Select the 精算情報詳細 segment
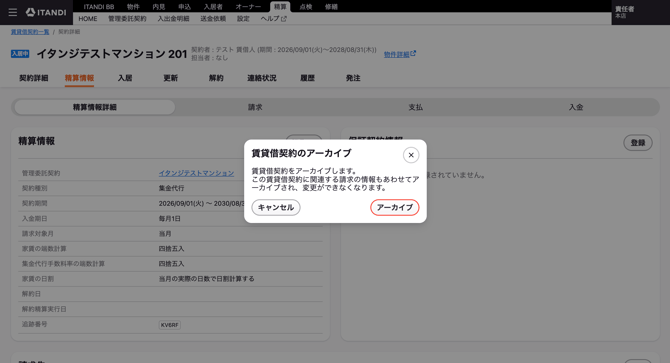The height and width of the screenshot is (363, 670). (95, 107)
